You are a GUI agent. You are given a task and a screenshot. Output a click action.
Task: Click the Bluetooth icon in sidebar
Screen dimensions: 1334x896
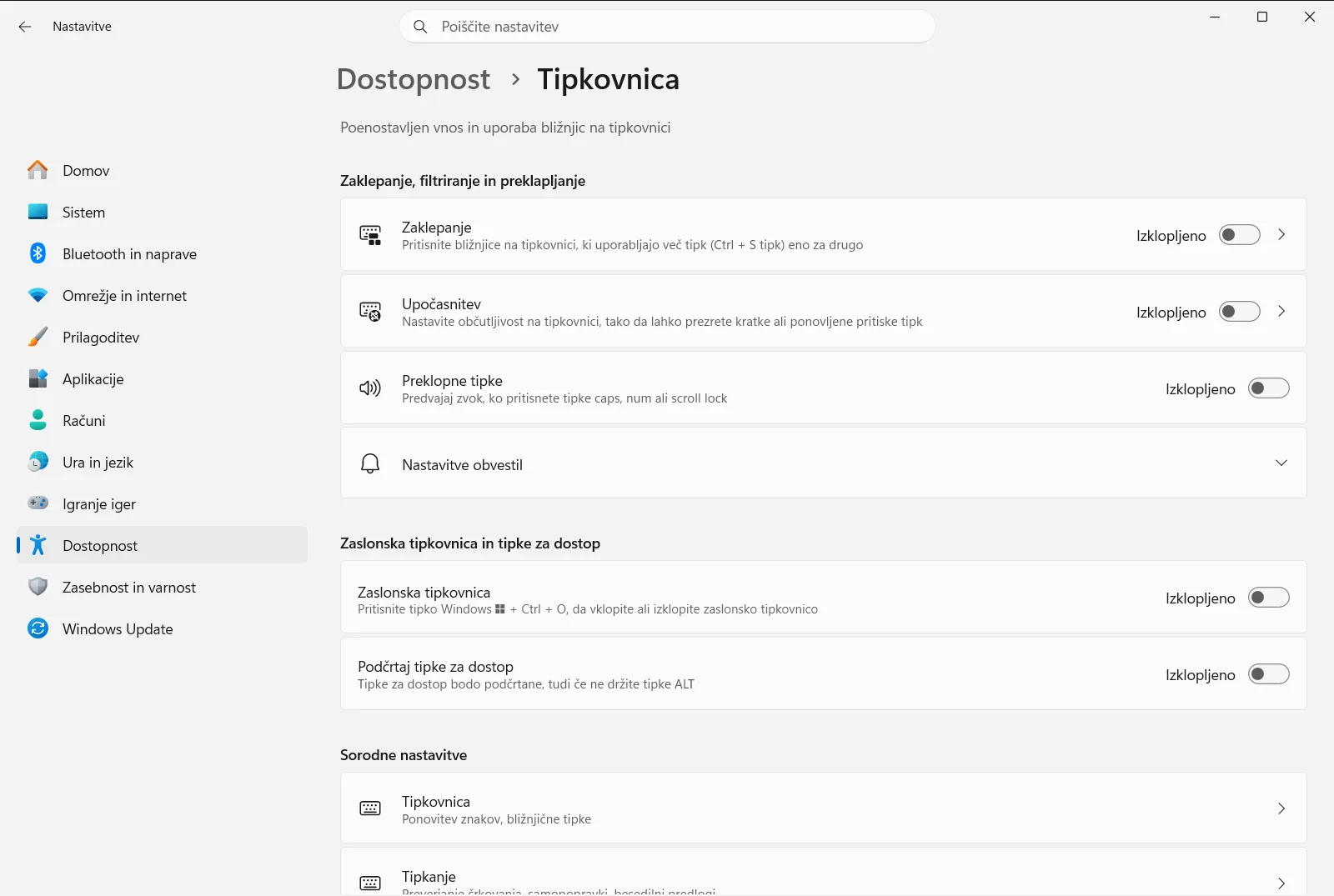38,253
